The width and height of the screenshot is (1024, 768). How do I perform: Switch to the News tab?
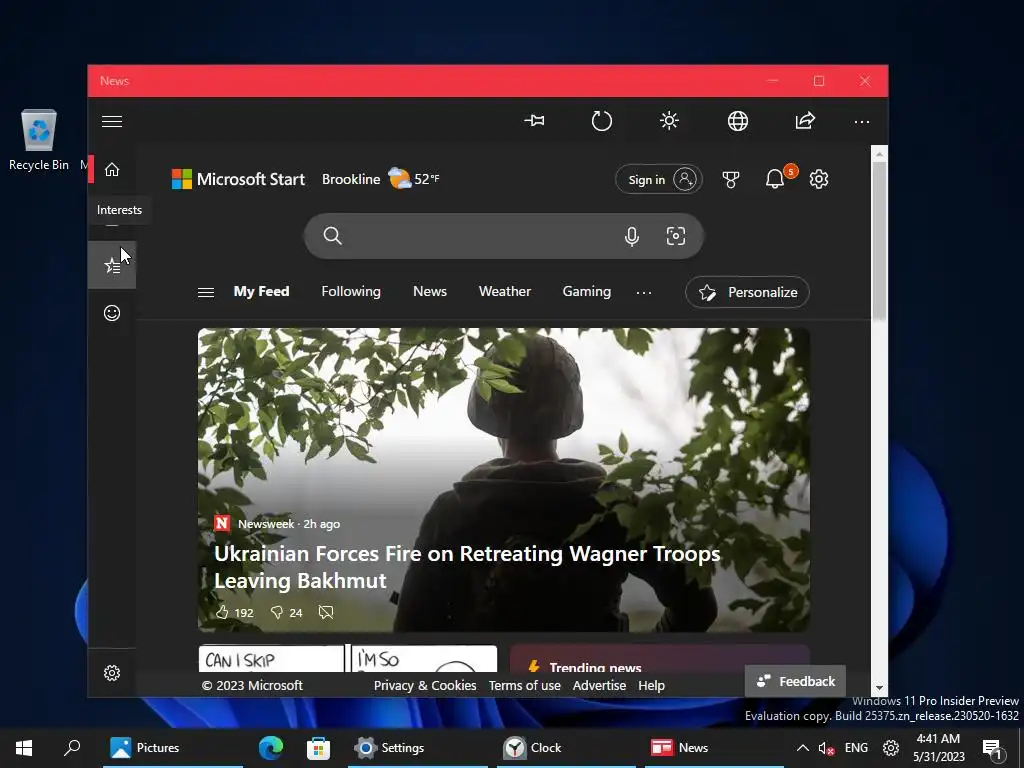click(x=430, y=291)
